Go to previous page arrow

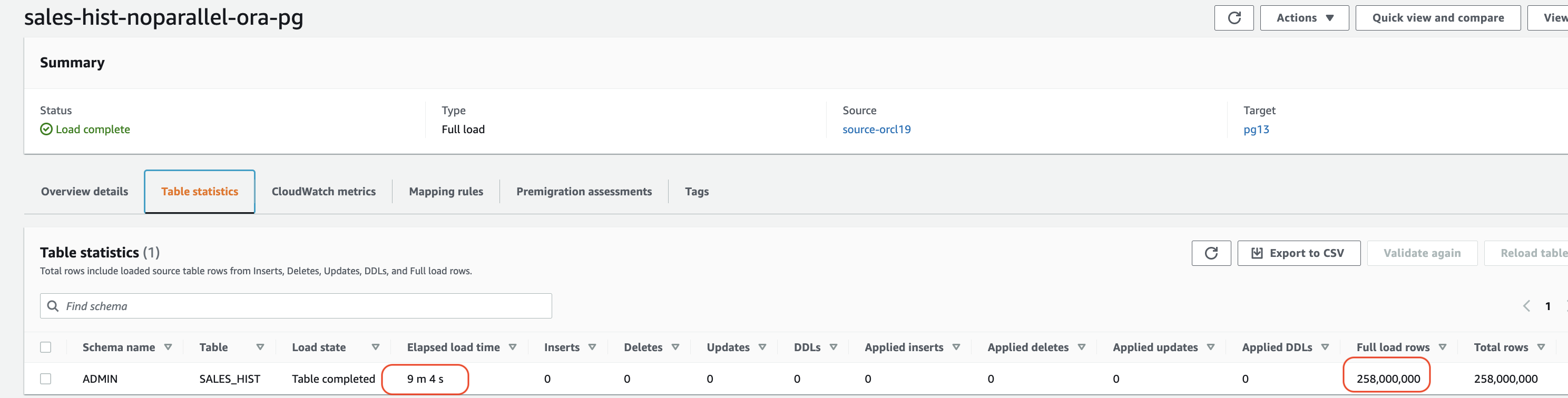pos(1526,306)
